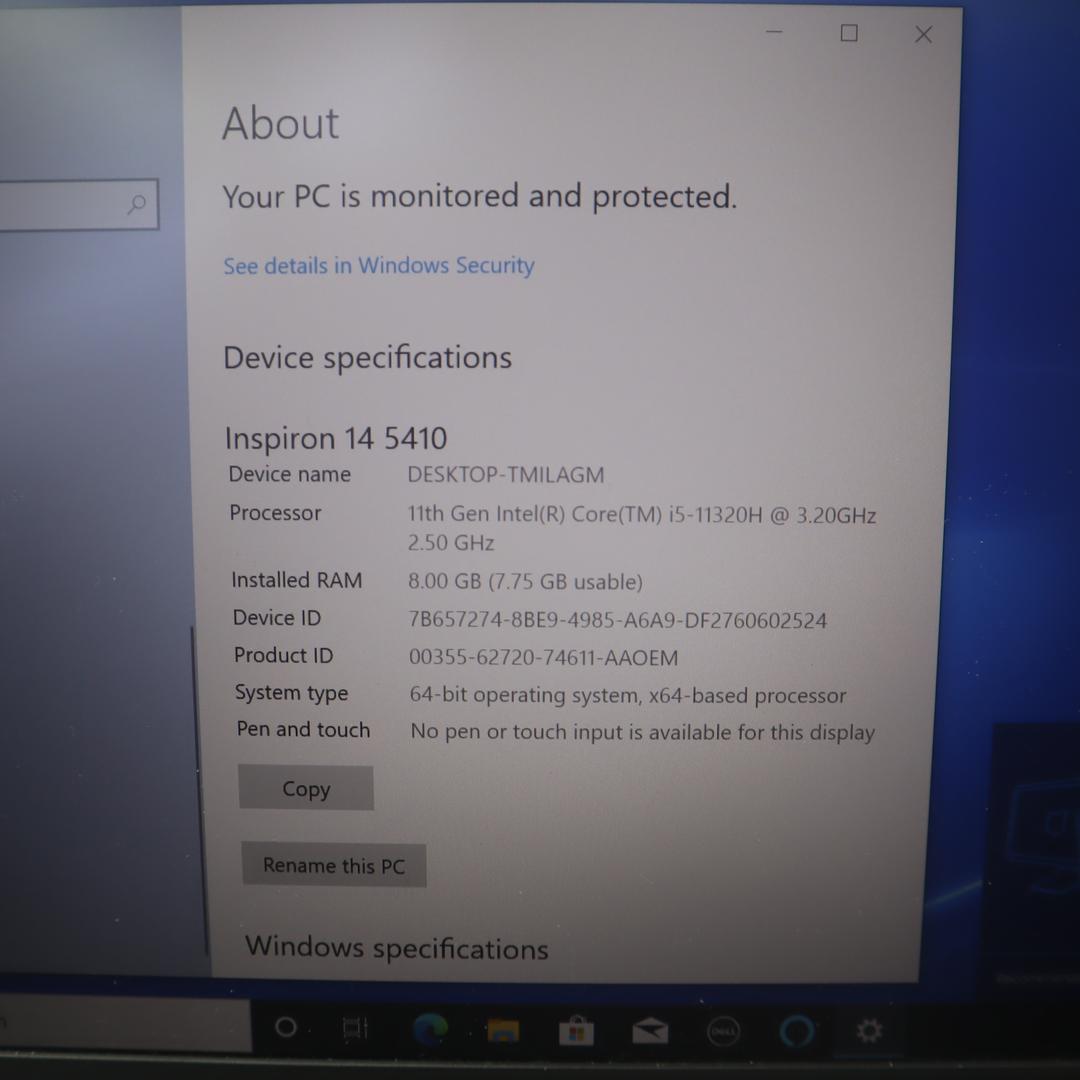Viewport: 1080px width, 1080px height.
Task: Click the Copy button under device specifications
Action: click(306, 788)
